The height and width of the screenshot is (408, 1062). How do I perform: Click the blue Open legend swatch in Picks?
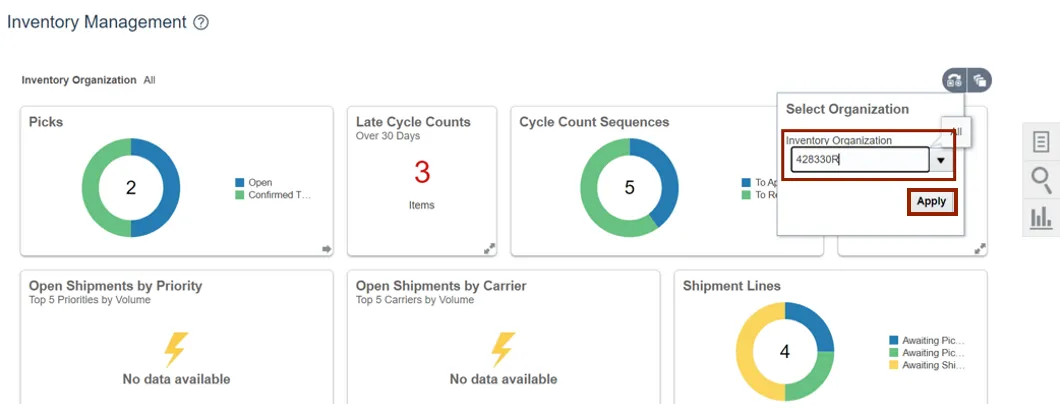click(x=240, y=183)
